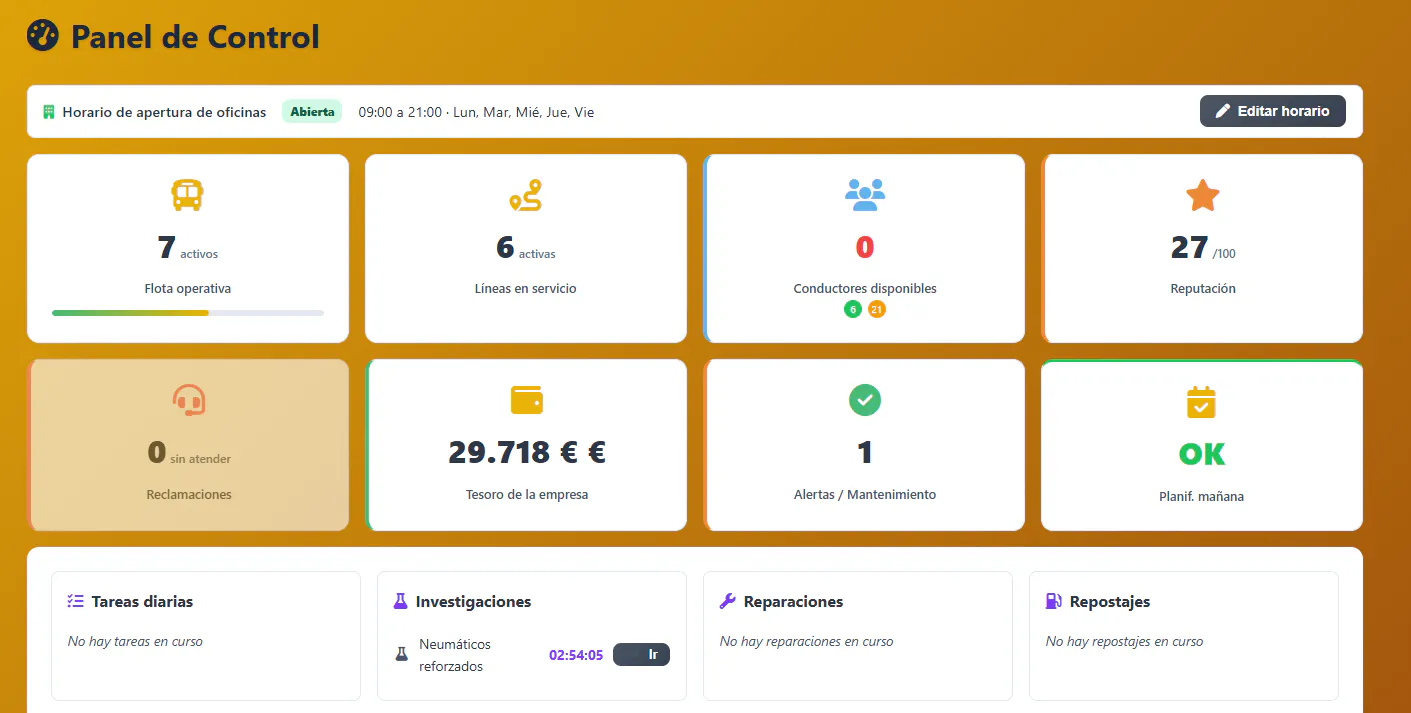Click the fuel pump icon next to Repostajes

[x=1054, y=602]
